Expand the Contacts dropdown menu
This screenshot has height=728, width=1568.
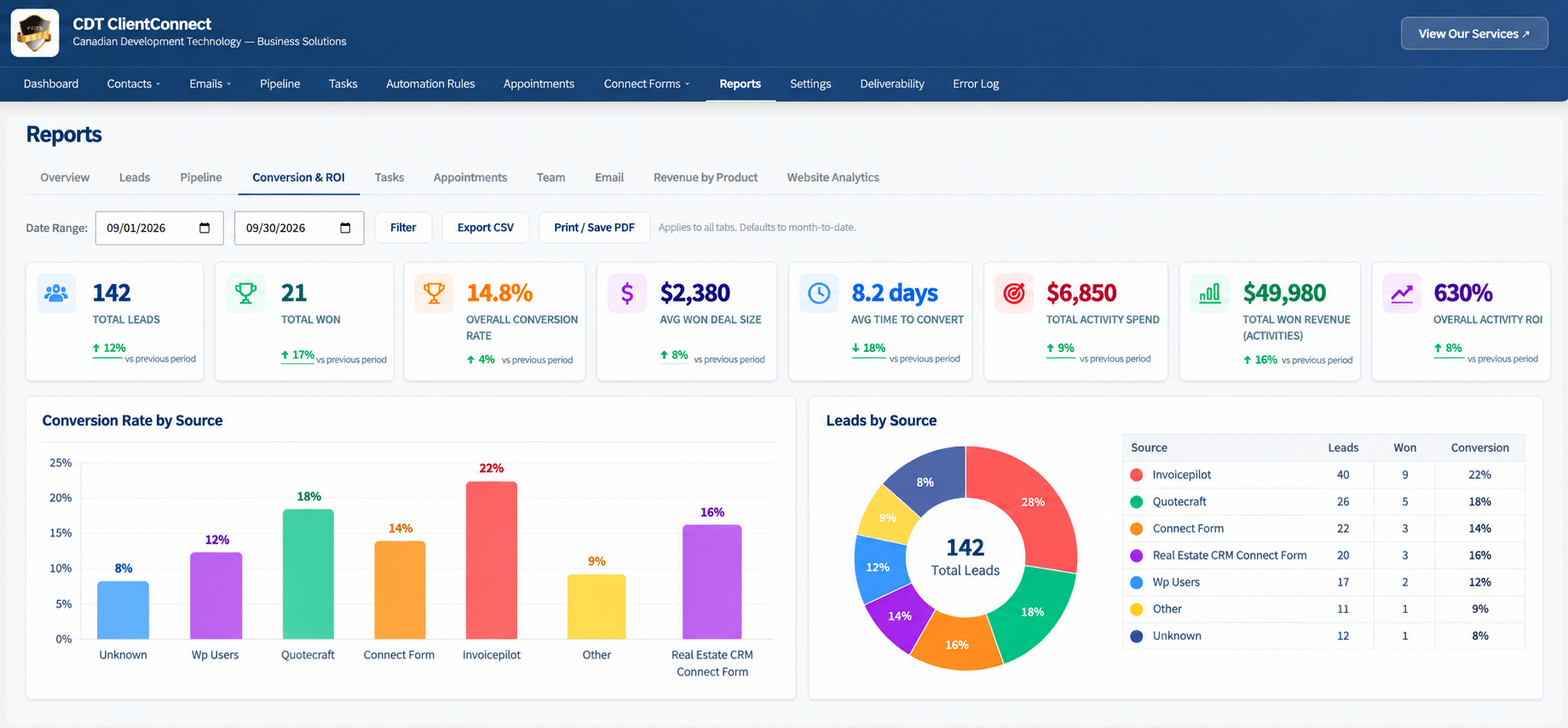134,84
